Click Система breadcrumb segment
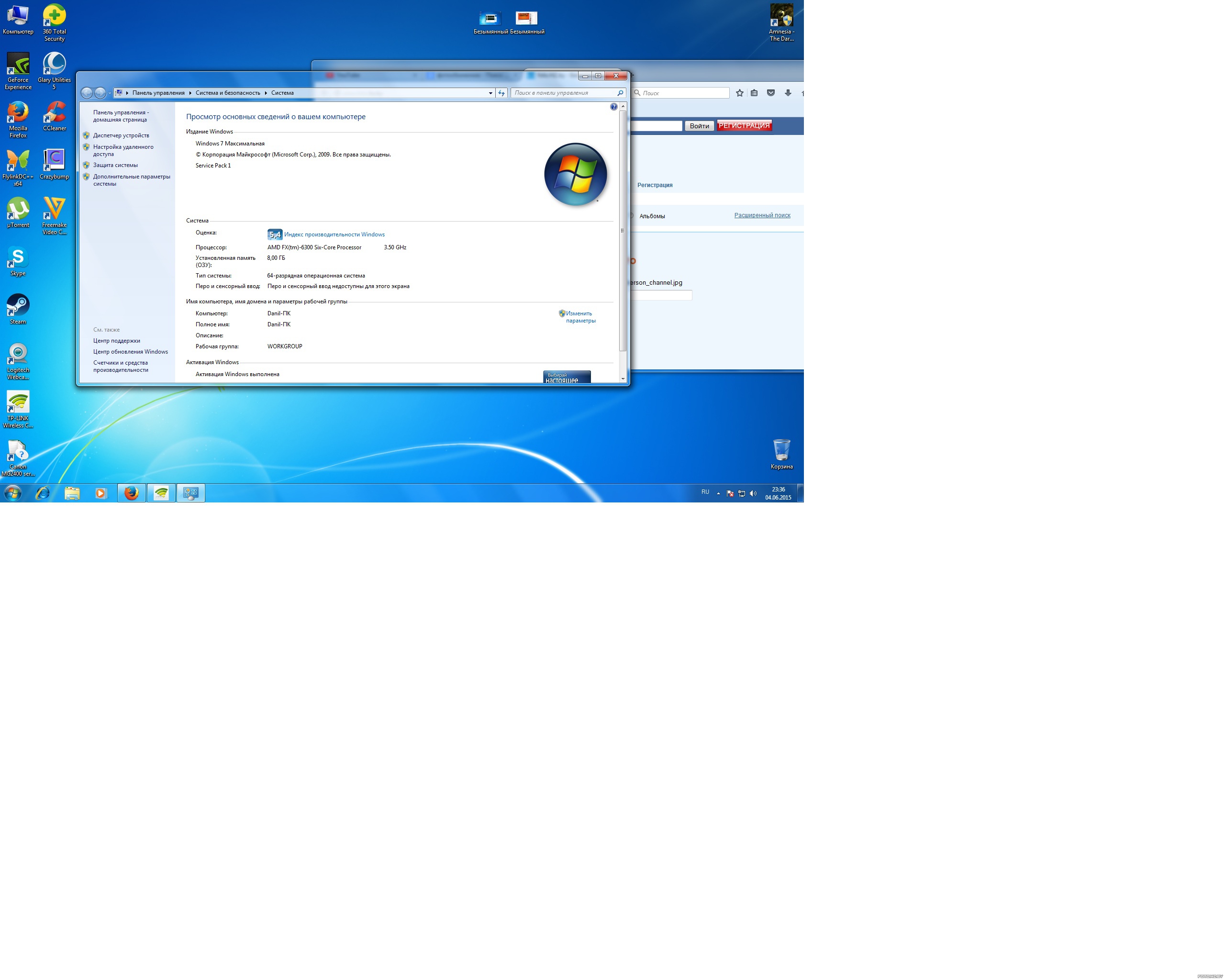Image resolution: width=1225 pixels, height=980 pixels. point(282,93)
